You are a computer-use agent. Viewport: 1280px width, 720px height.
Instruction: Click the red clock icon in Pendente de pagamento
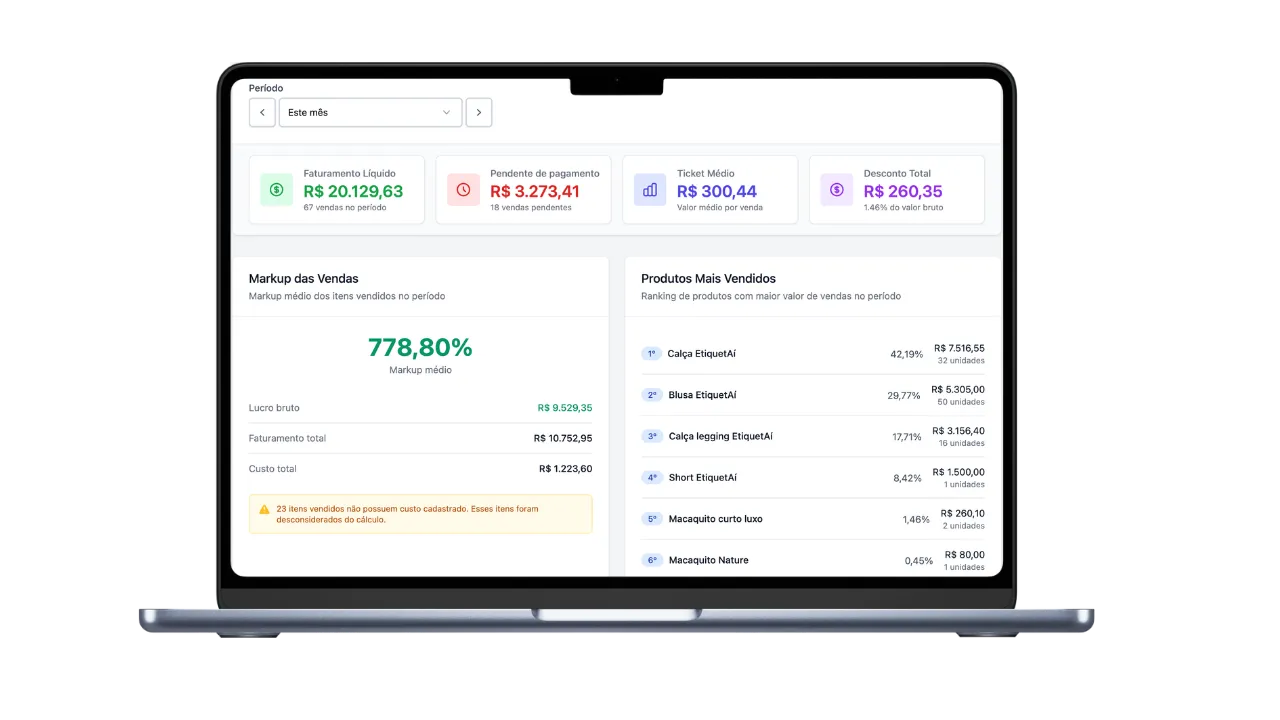click(x=463, y=190)
